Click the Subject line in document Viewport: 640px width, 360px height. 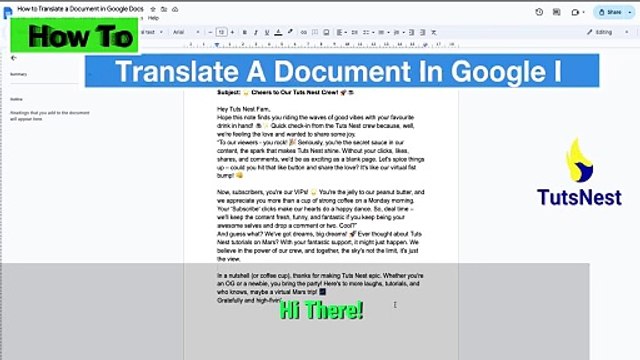[x=285, y=93]
